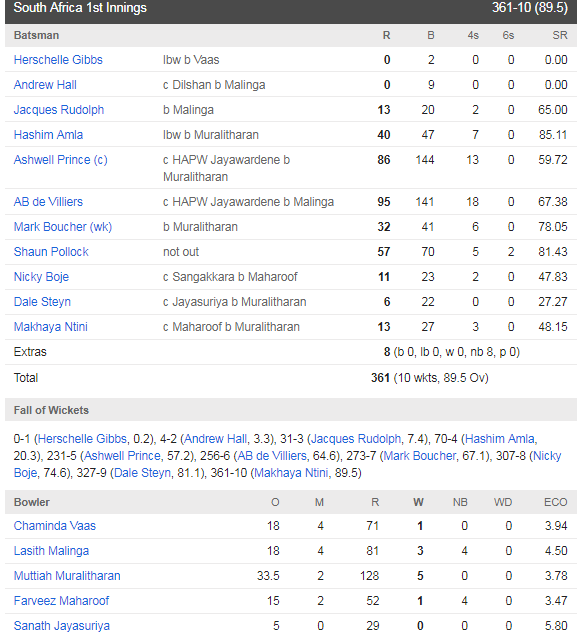
Task: Open AB de Villiers batsman link
Action: [48, 202]
